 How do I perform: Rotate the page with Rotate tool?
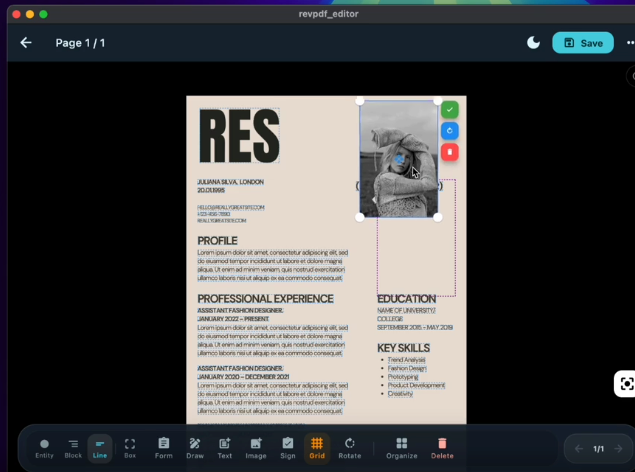pos(349,447)
